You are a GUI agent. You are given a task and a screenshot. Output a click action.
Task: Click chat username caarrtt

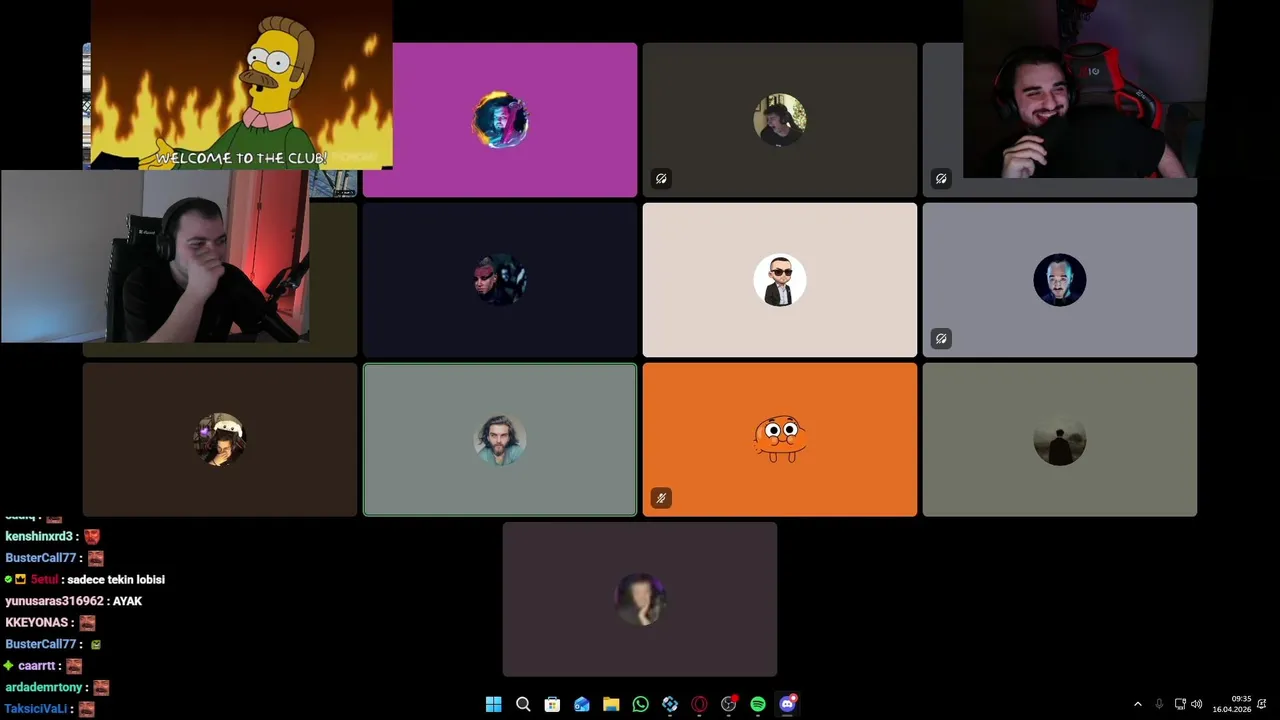(37, 666)
